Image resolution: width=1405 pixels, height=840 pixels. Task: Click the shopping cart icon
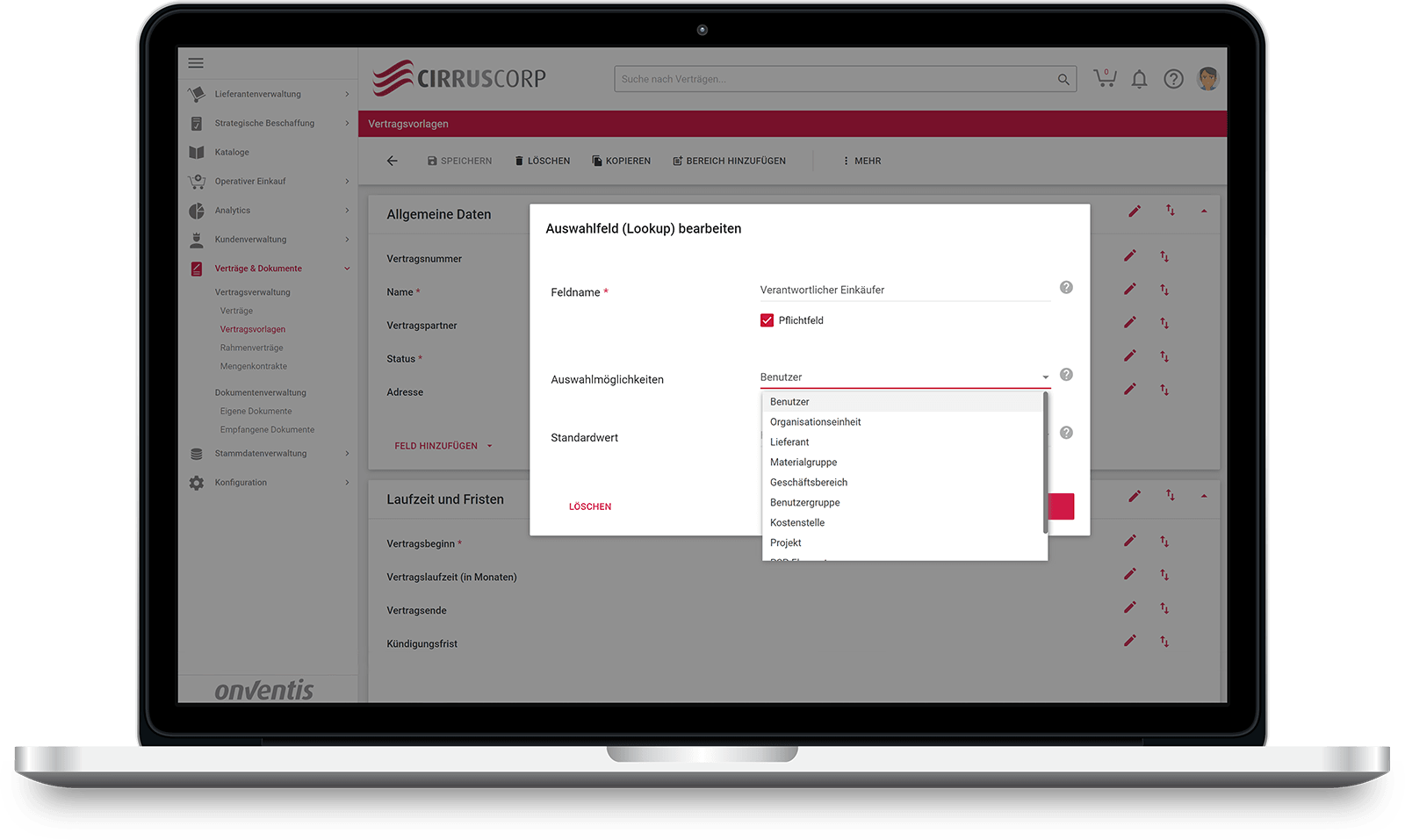(x=1105, y=79)
